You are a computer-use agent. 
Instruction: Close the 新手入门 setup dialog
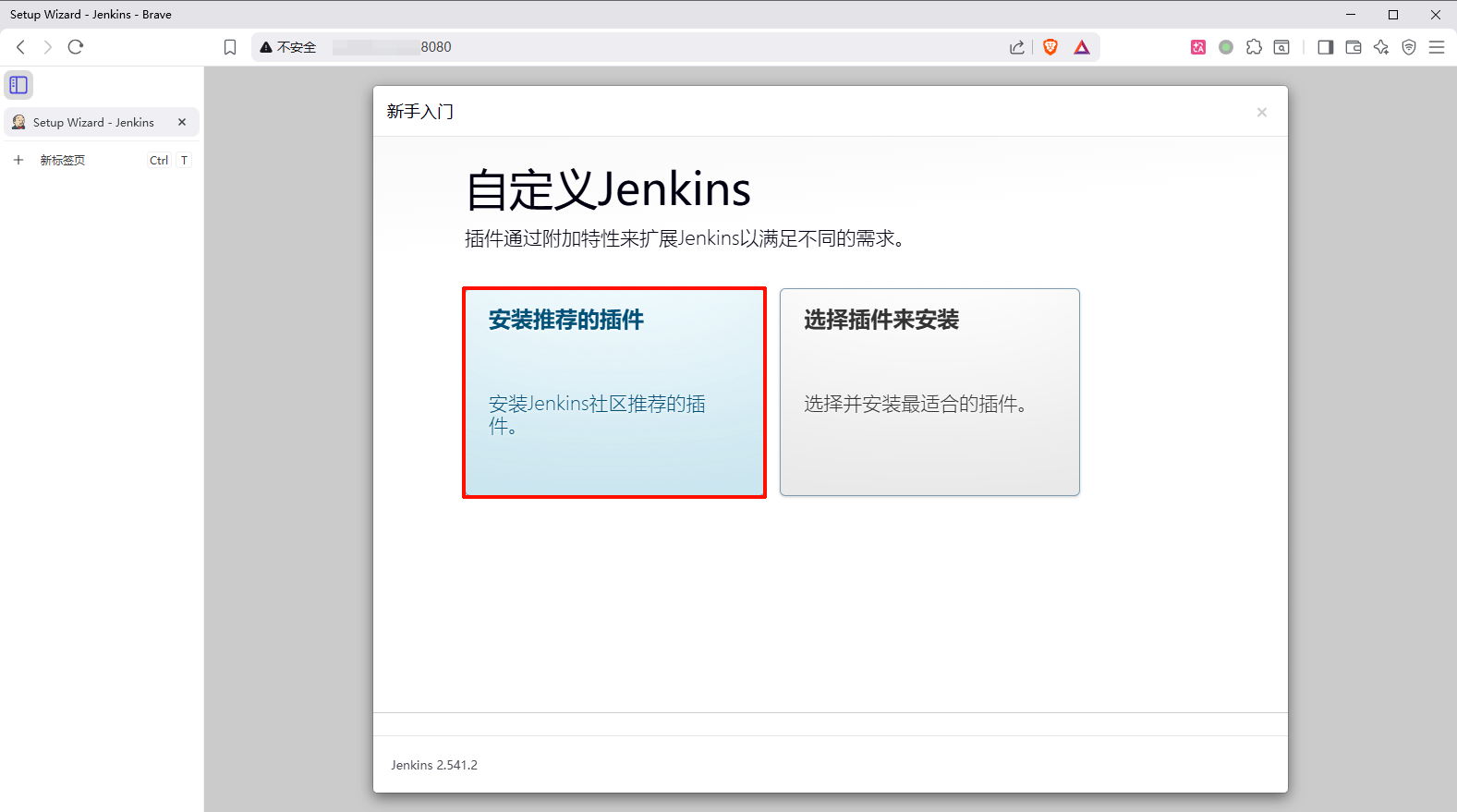(x=1262, y=112)
